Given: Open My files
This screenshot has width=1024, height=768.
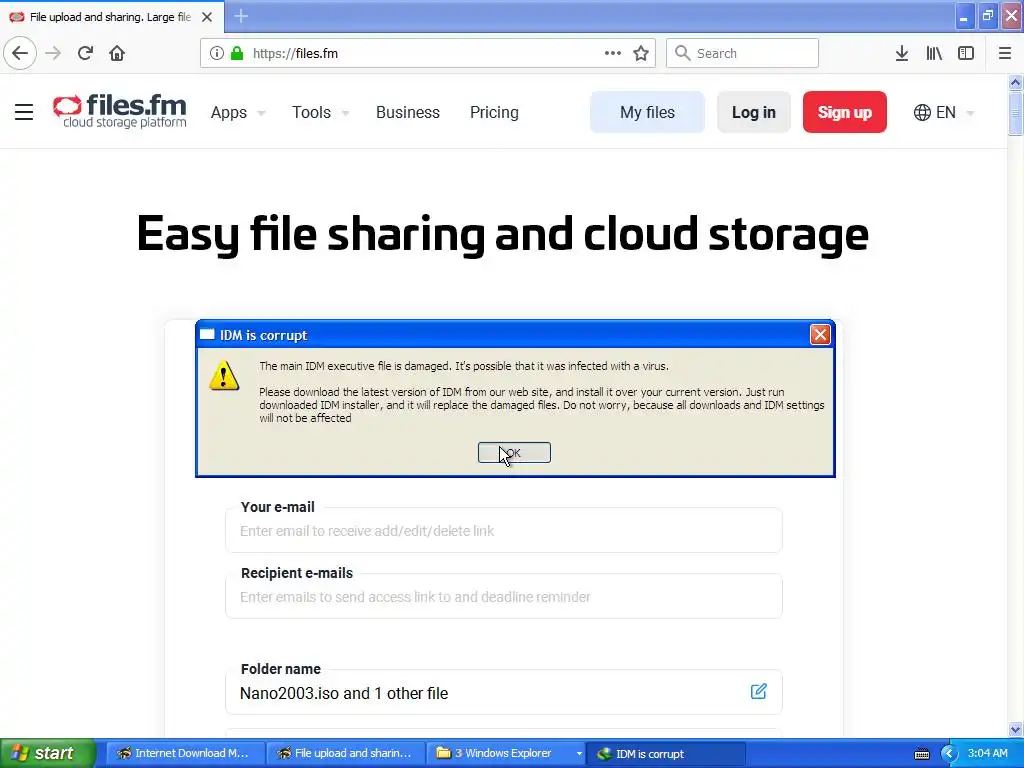Looking at the screenshot, I should pyautogui.click(x=647, y=112).
